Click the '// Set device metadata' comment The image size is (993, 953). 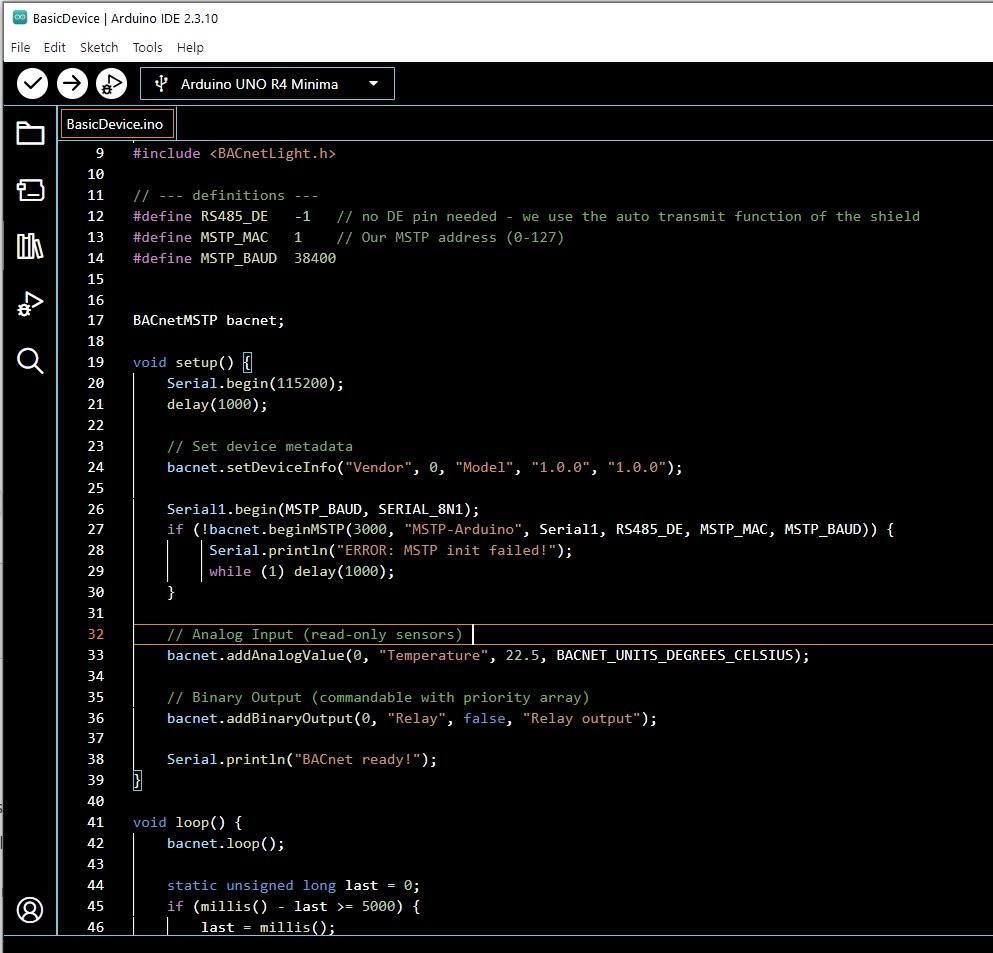260,446
